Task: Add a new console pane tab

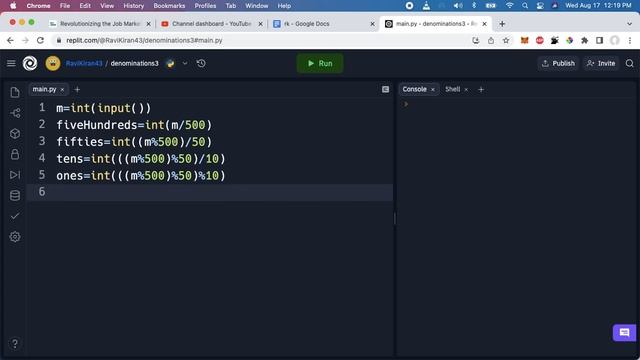Action: point(481,89)
